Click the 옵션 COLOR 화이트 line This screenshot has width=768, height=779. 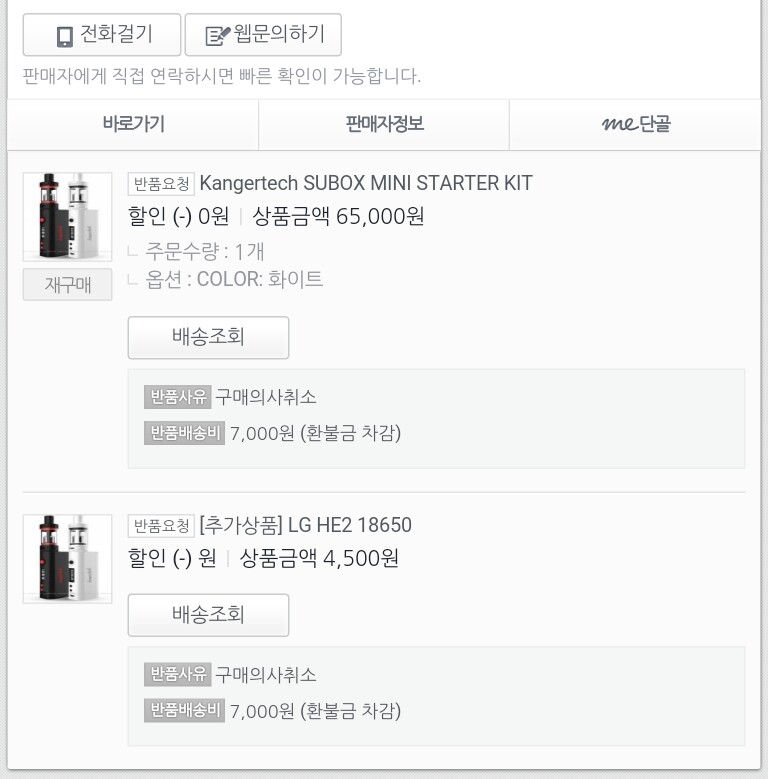click(234, 279)
